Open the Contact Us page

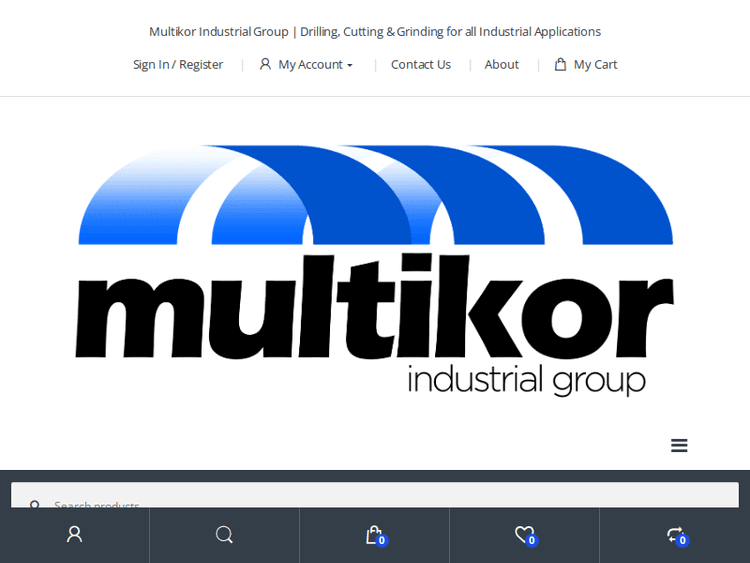tap(421, 65)
